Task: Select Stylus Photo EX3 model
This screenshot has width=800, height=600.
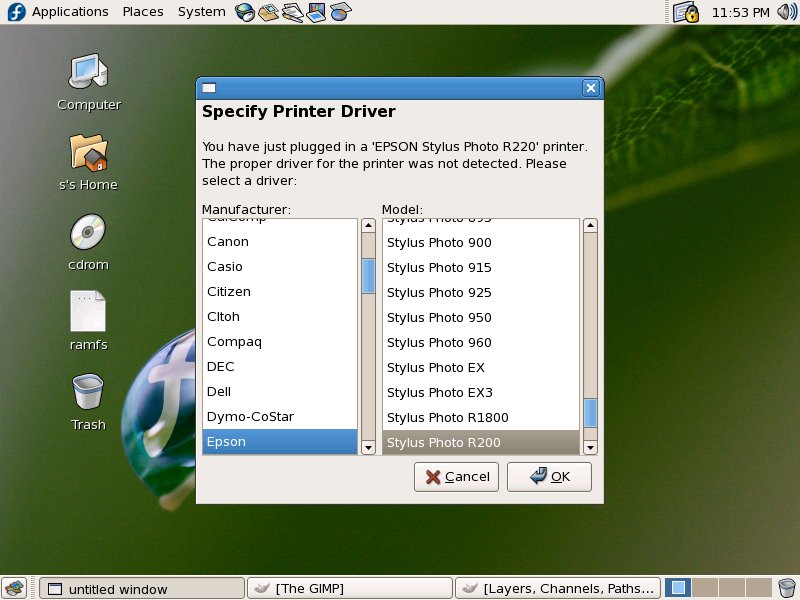Action: [481, 393]
